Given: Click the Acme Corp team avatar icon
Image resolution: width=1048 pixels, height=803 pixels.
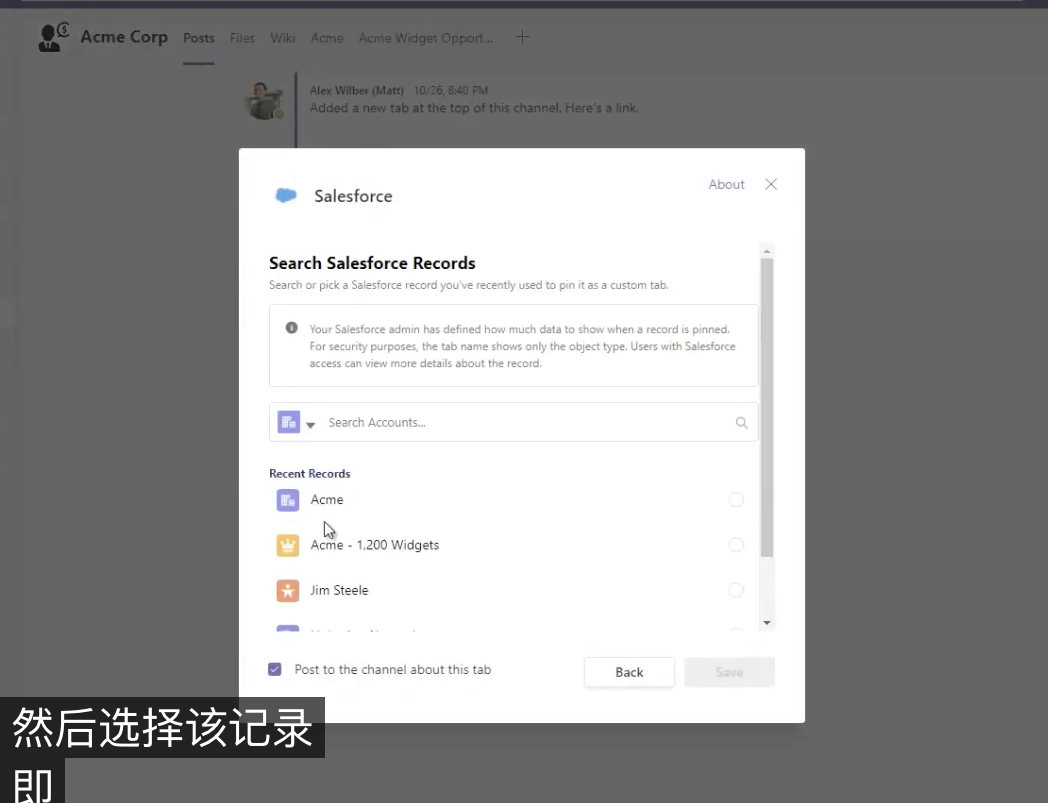Looking at the screenshot, I should (54, 37).
